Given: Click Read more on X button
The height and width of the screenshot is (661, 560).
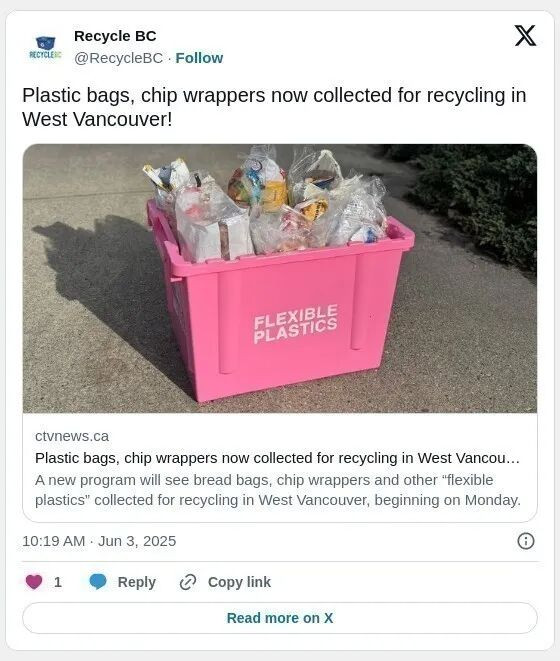Looking at the screenshot, I should point(280,618).
